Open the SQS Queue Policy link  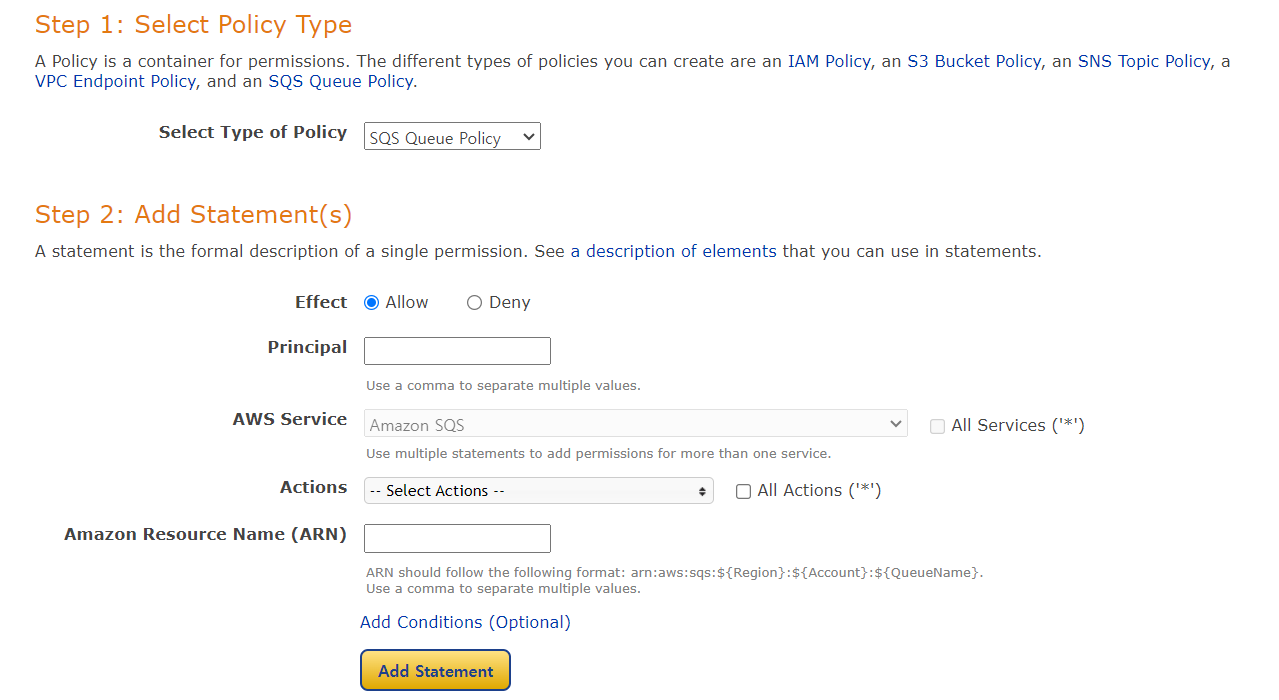(340, 81)
